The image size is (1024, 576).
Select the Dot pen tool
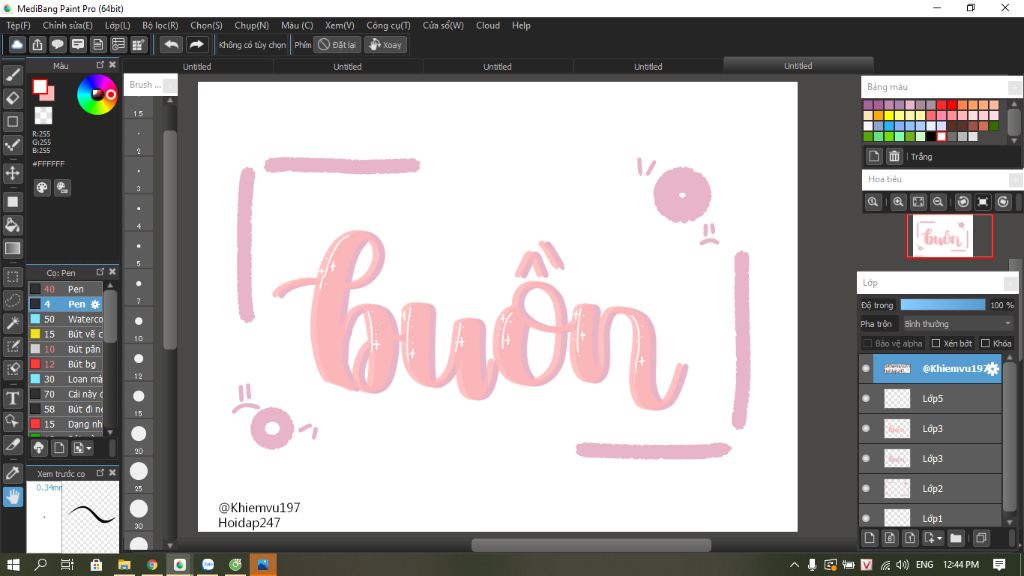coord(12,145)
